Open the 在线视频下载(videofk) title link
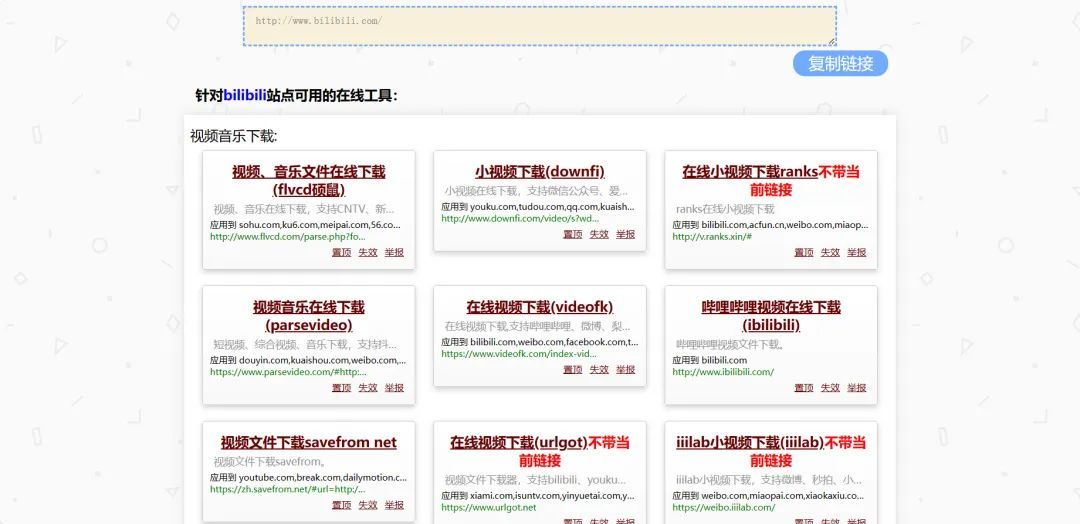 pyautogui.click(x=539, y=306)
